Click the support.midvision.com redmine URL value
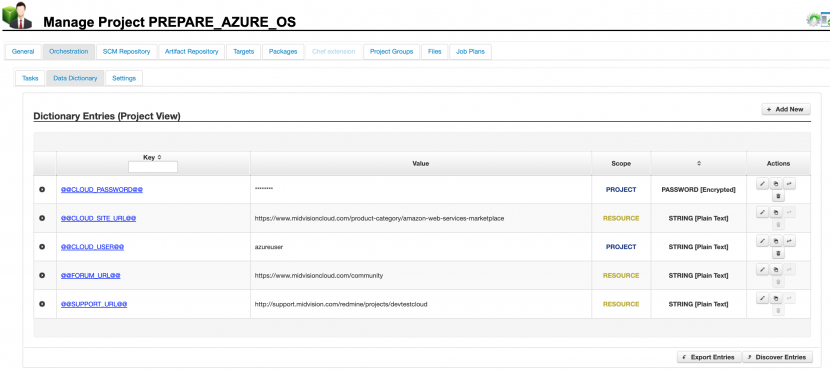830x374 pixels. click(341, 304)
